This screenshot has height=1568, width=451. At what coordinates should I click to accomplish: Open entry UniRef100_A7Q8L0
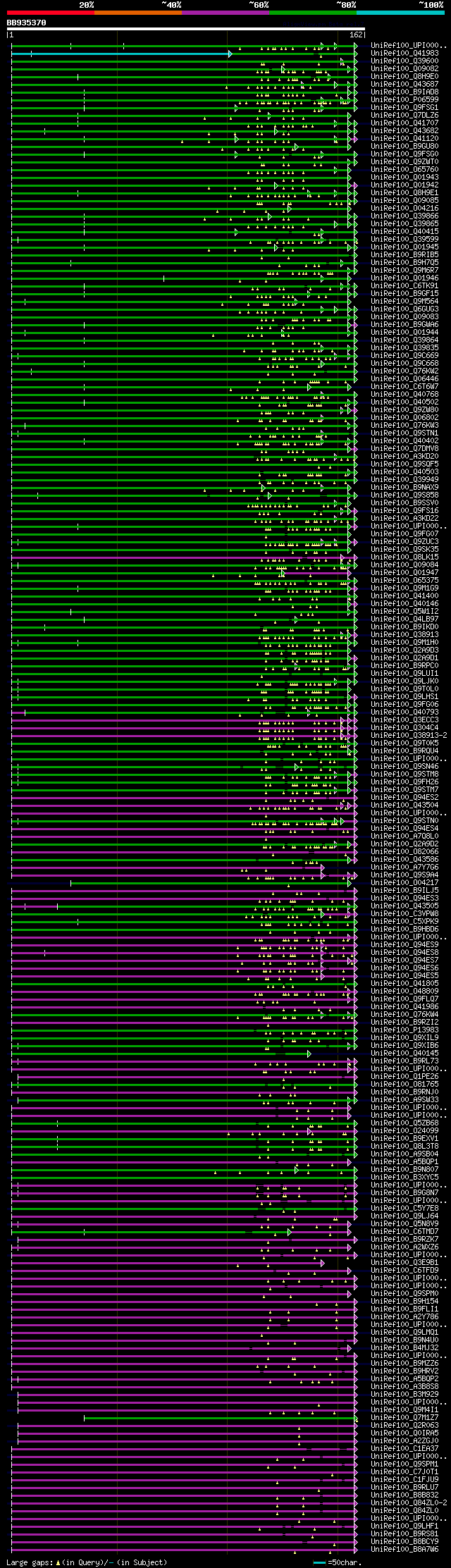(x=404, y=837)
